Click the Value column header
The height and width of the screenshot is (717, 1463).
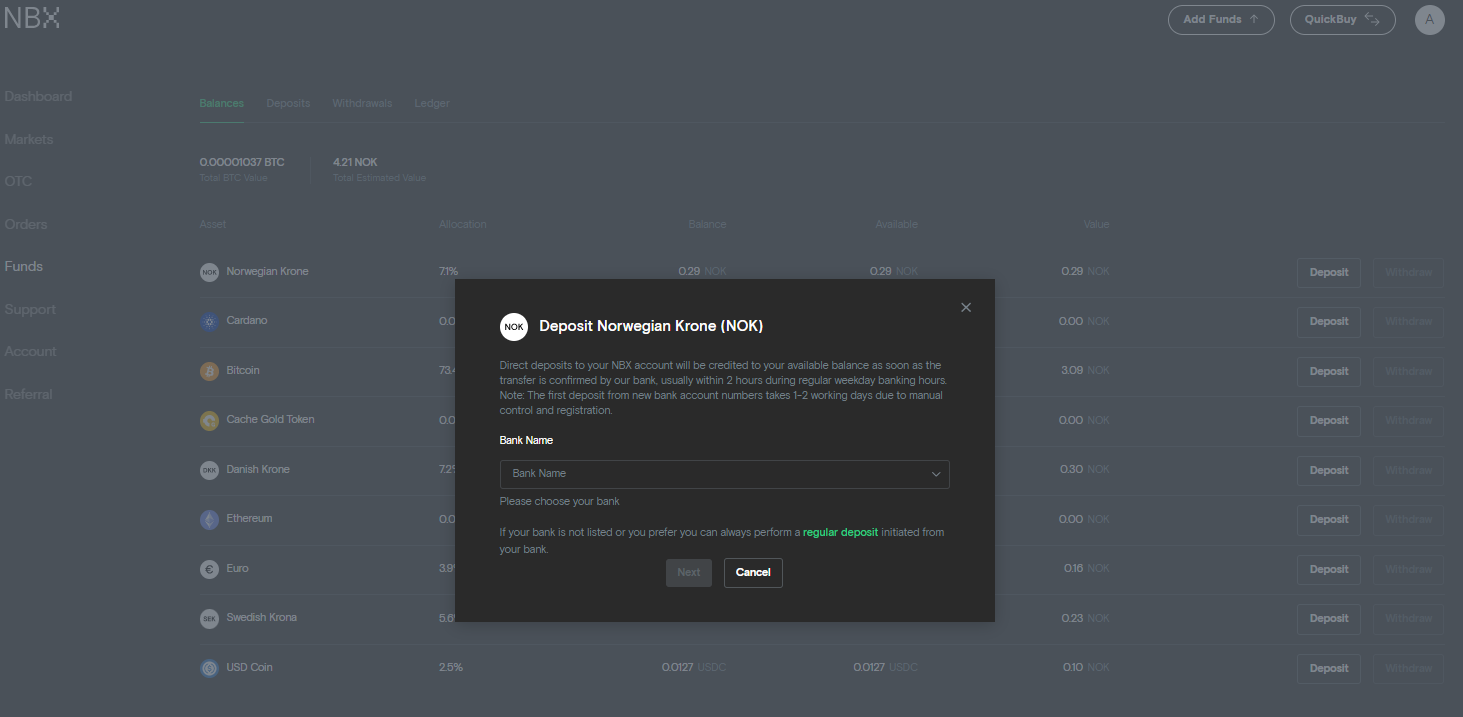point(1096,224)
